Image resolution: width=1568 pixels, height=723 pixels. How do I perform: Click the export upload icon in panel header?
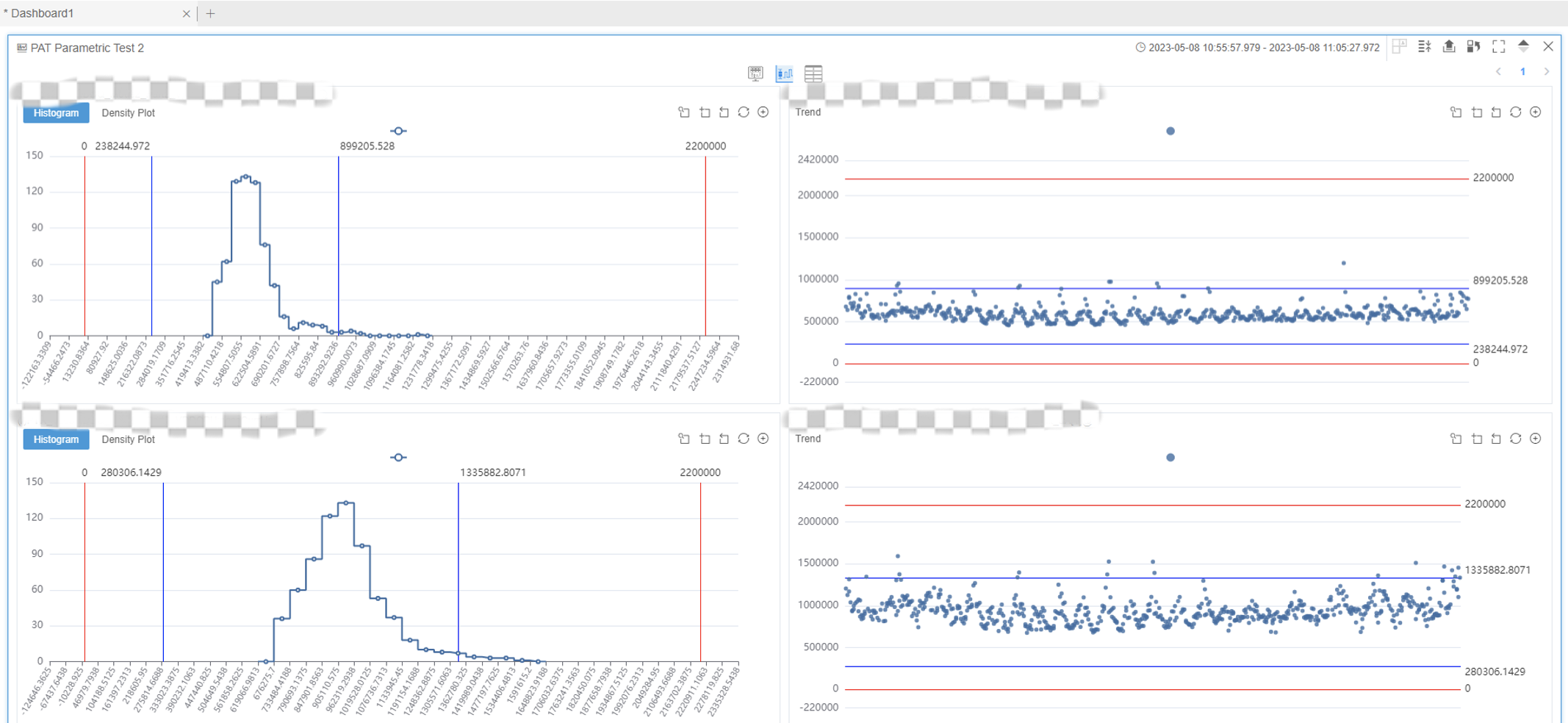[x=1449, y=47]
